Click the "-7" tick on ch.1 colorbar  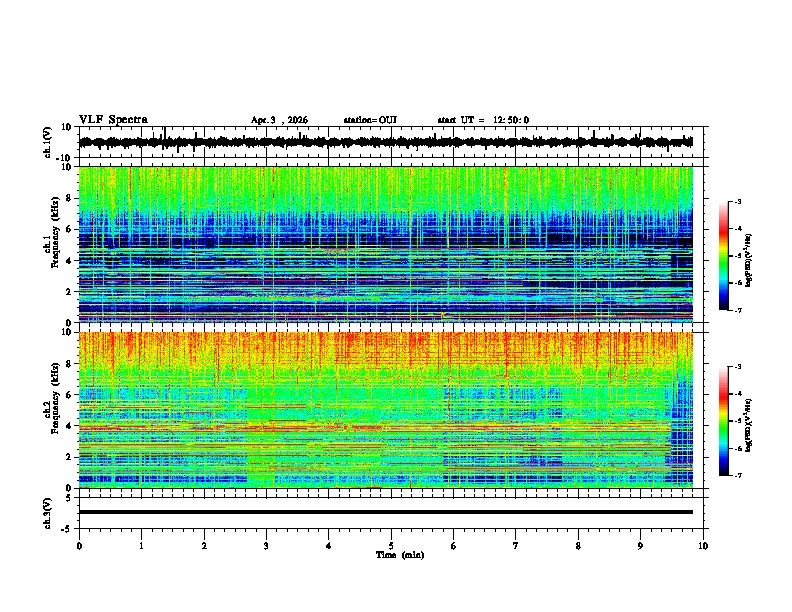[738, 310]
